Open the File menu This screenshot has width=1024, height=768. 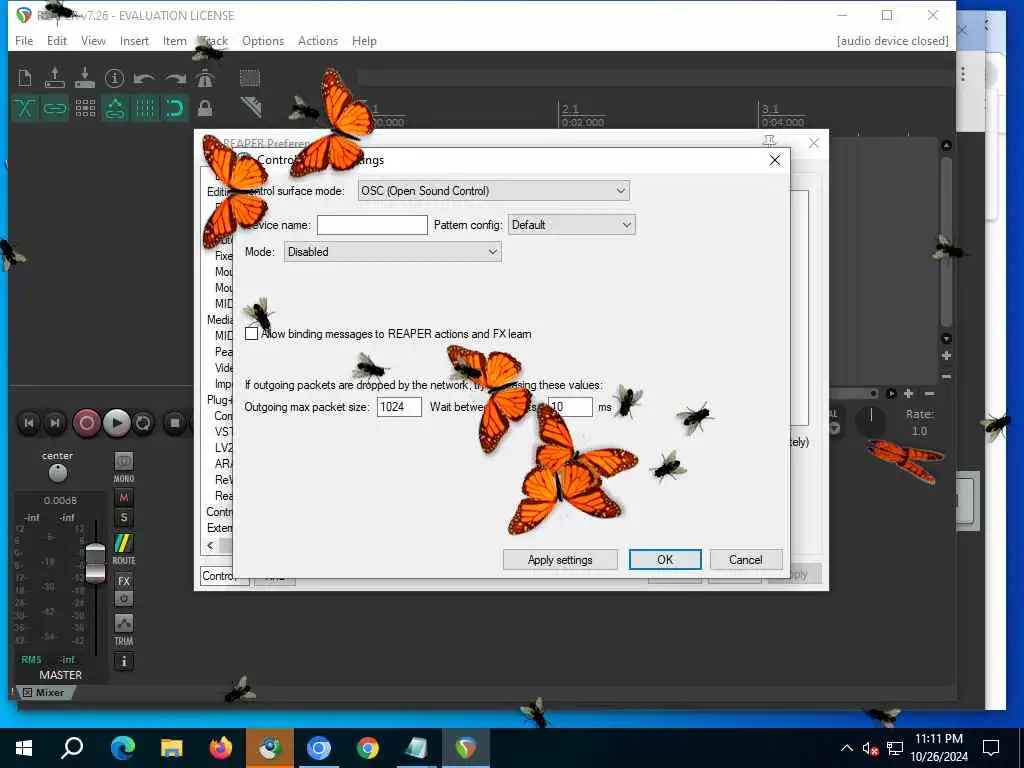point(24,40)
